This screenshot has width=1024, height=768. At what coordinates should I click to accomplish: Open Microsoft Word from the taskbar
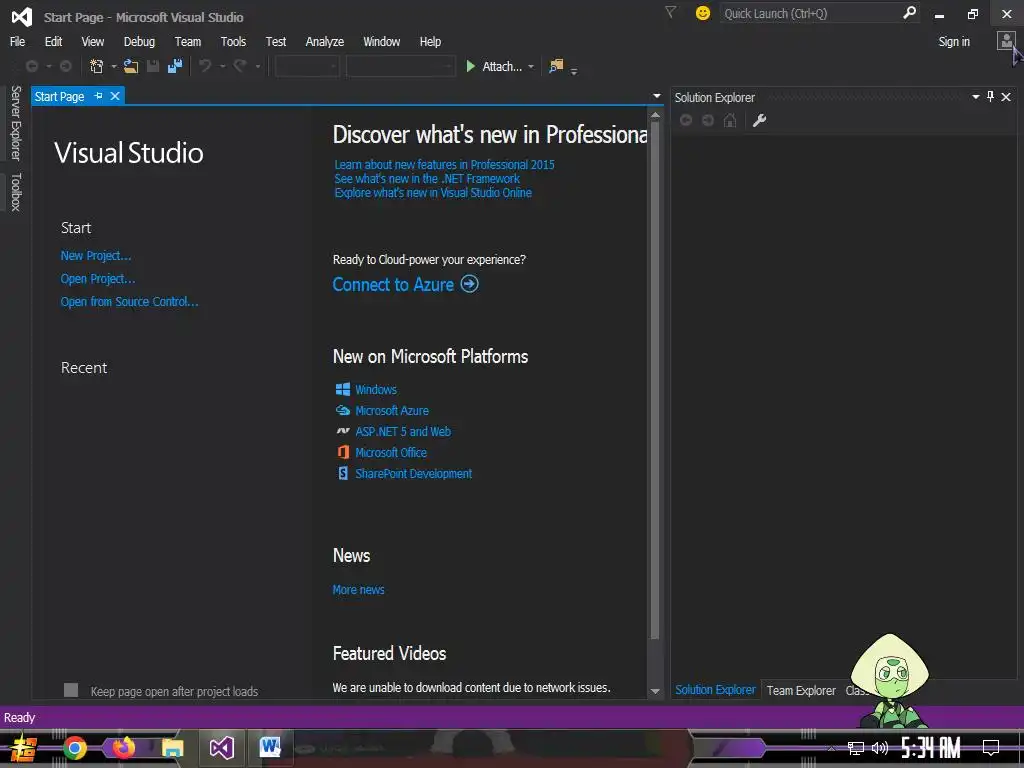click(270, 747)
